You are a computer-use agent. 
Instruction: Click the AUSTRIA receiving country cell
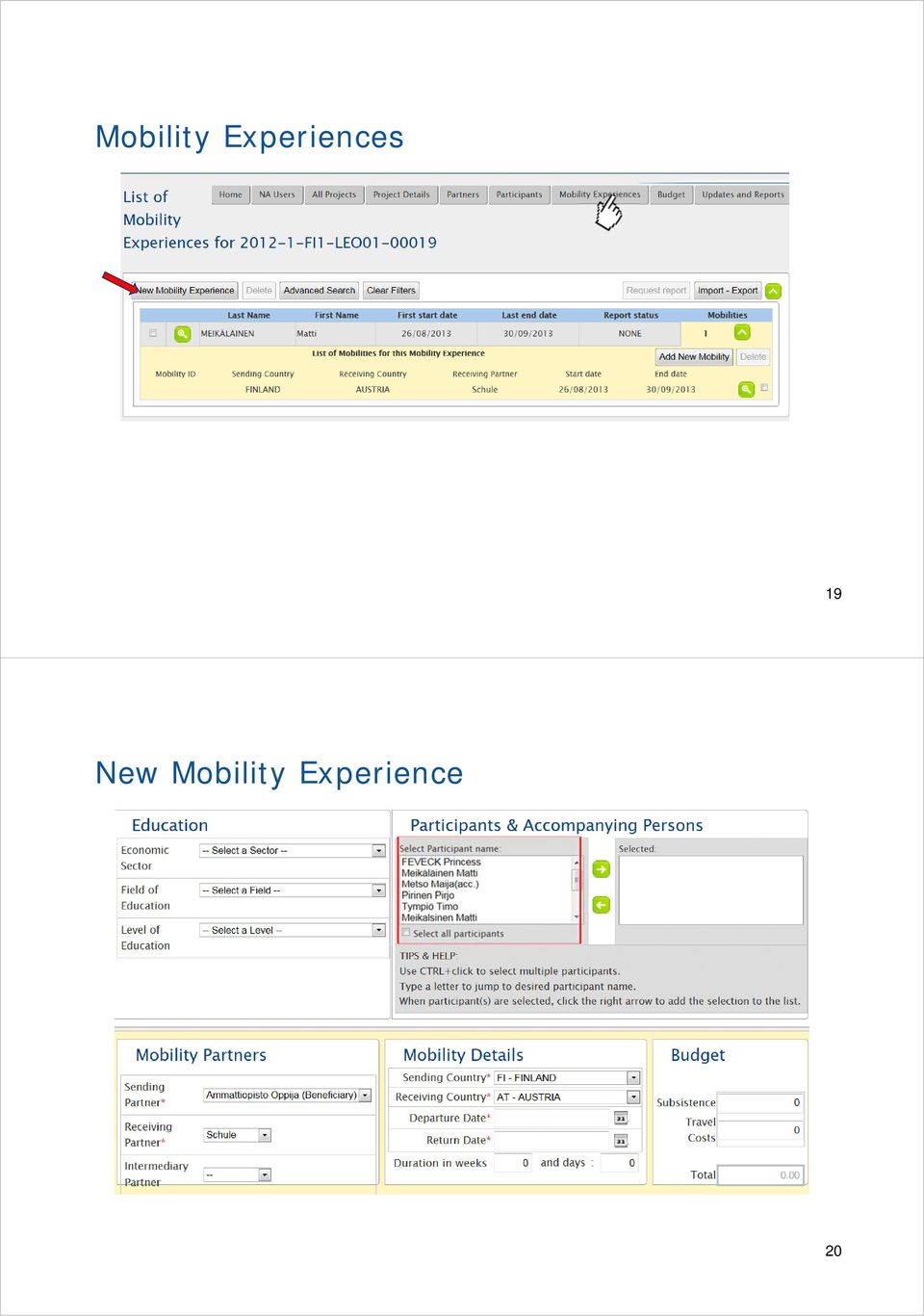tap(372, 390)
